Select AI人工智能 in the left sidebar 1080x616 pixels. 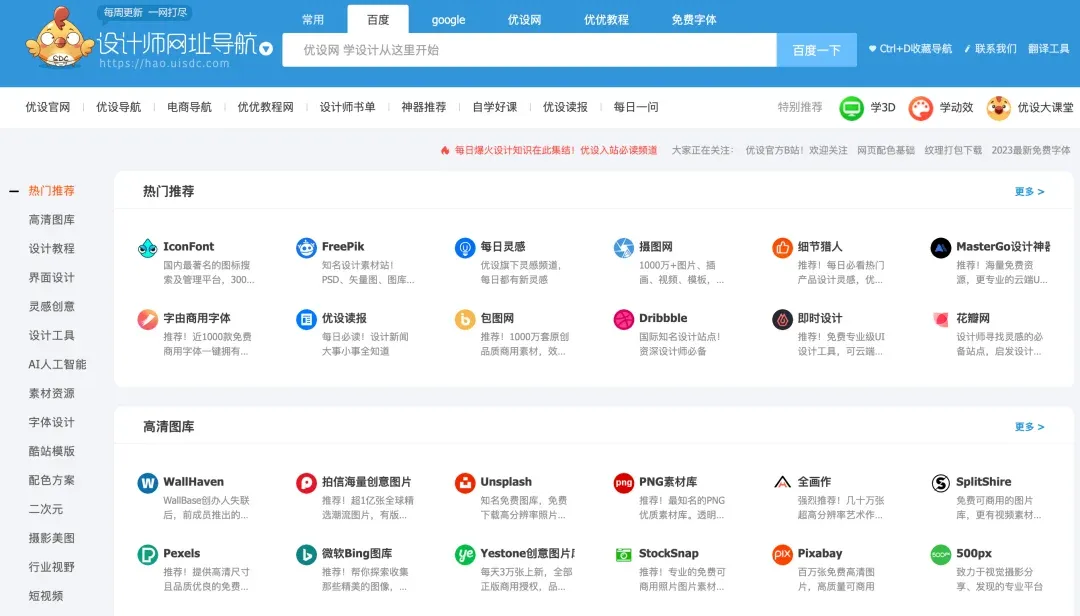(x=57, y=365)
